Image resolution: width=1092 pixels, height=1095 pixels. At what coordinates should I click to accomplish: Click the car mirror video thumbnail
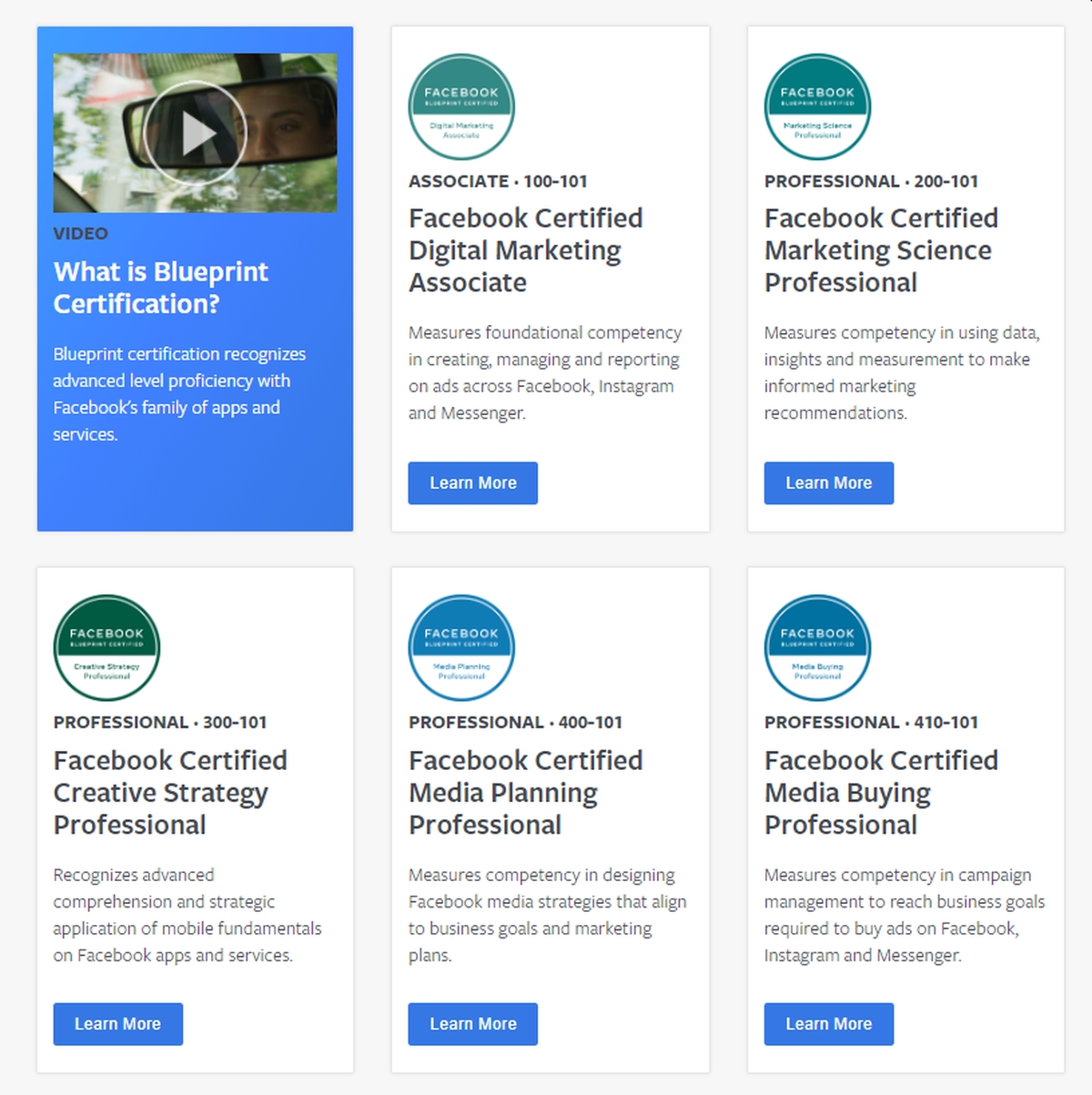point(195,133)
